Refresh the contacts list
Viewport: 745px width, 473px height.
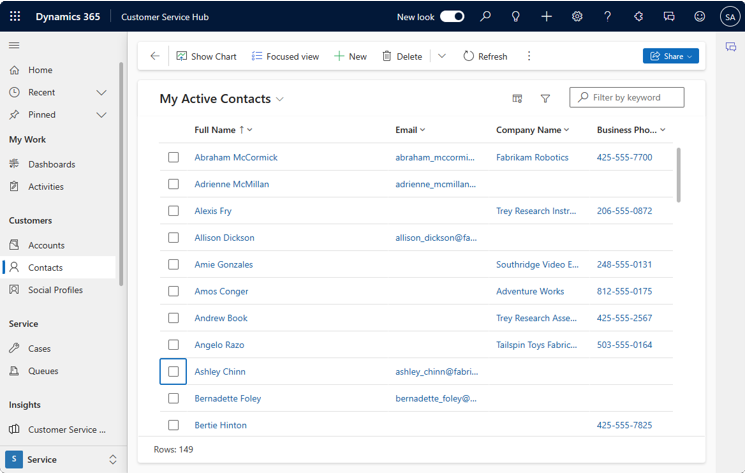pyautogui.click(x=485, y=56)
